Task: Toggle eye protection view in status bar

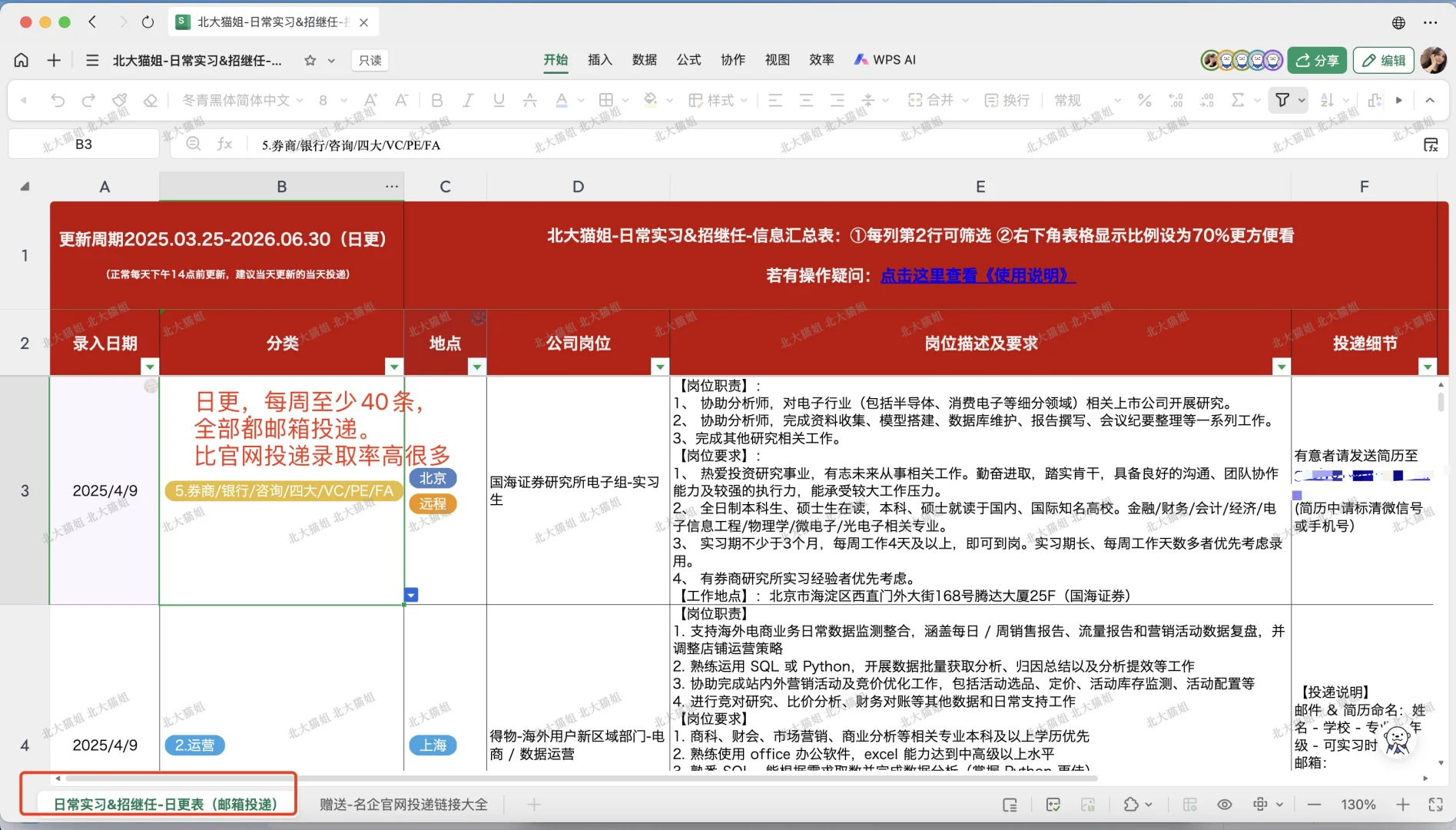Action: coord(1225,805)
